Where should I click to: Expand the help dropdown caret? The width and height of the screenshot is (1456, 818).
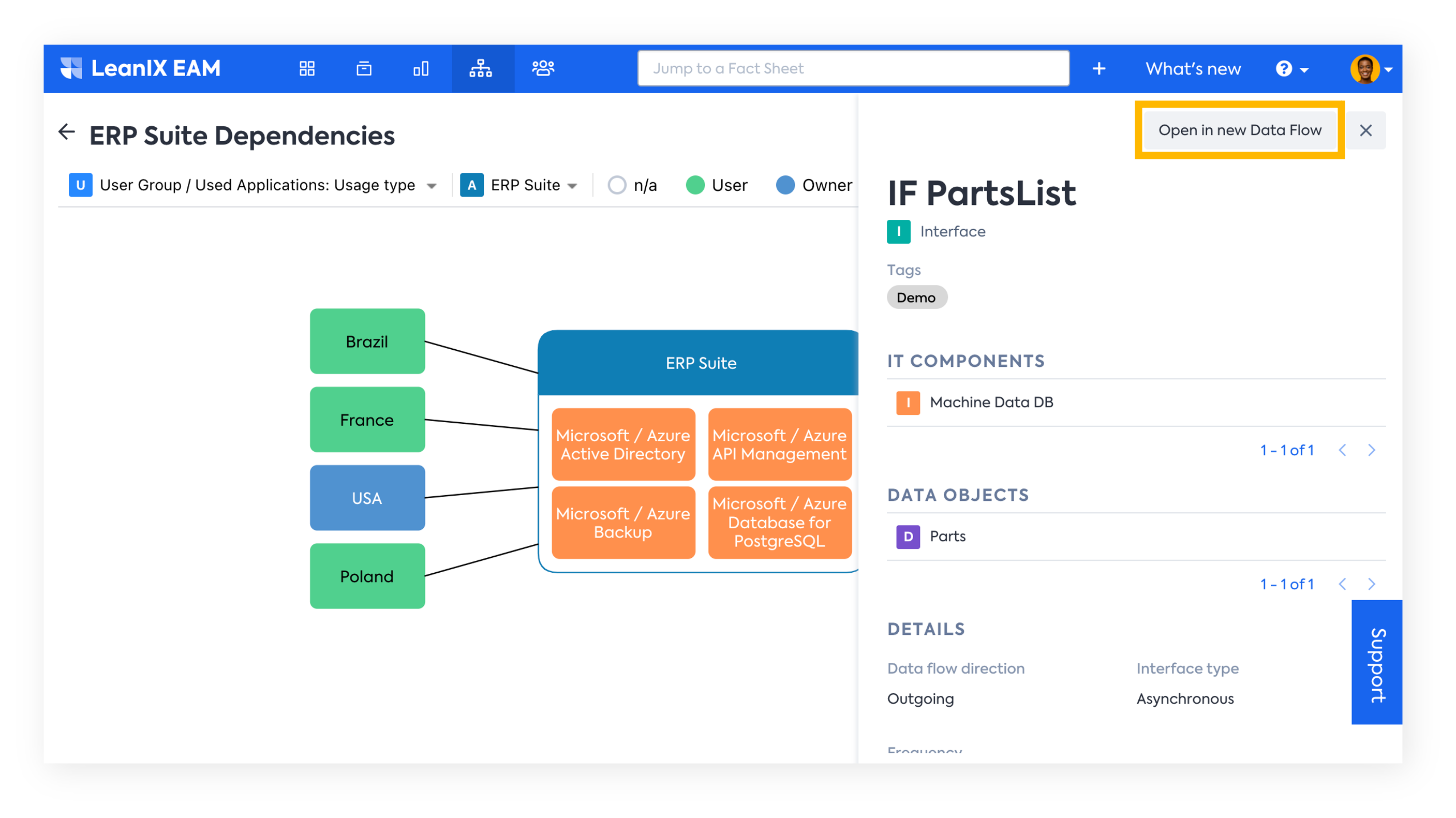[1304, 70]
